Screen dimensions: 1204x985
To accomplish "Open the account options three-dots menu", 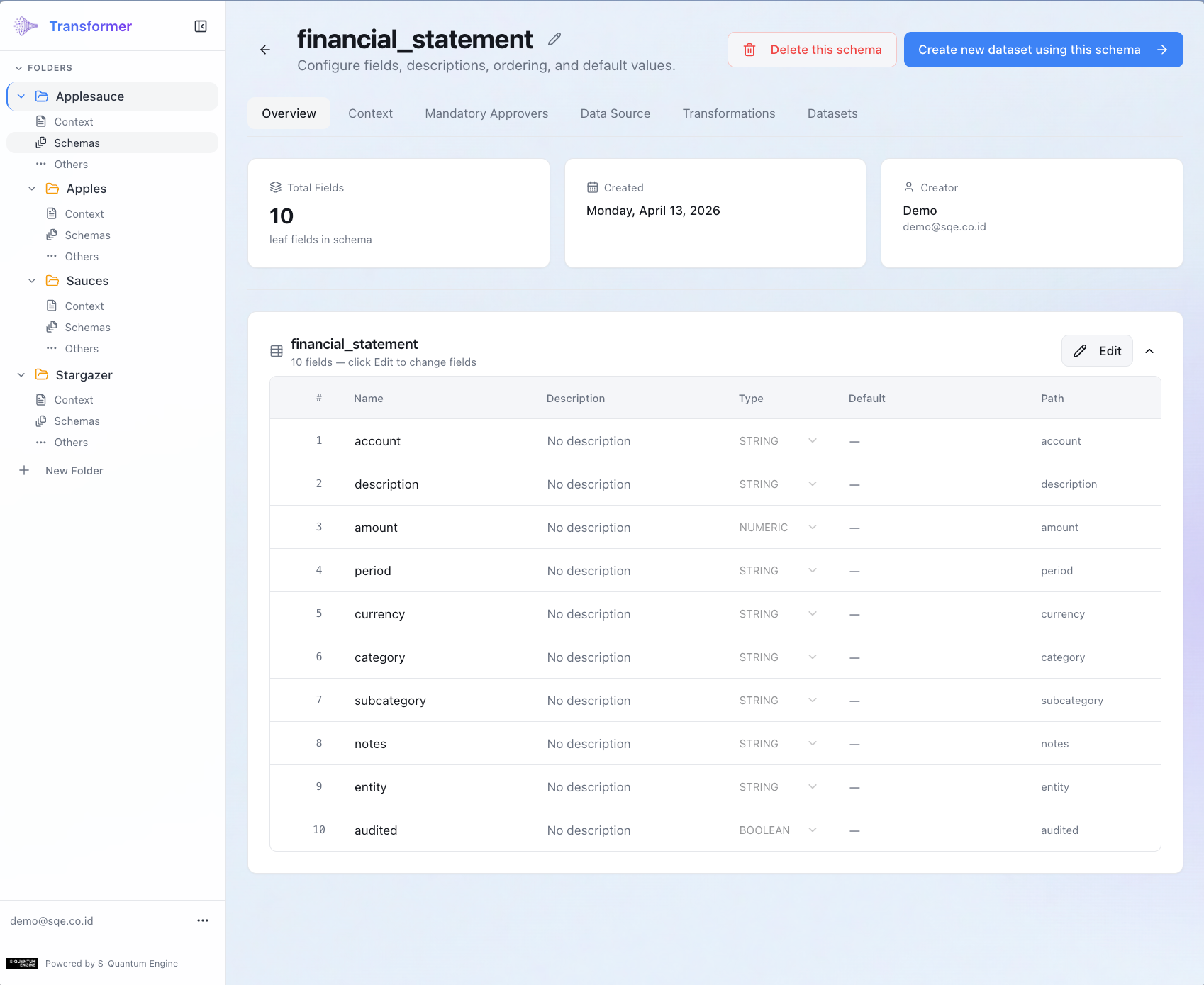I will click(203, 920).
